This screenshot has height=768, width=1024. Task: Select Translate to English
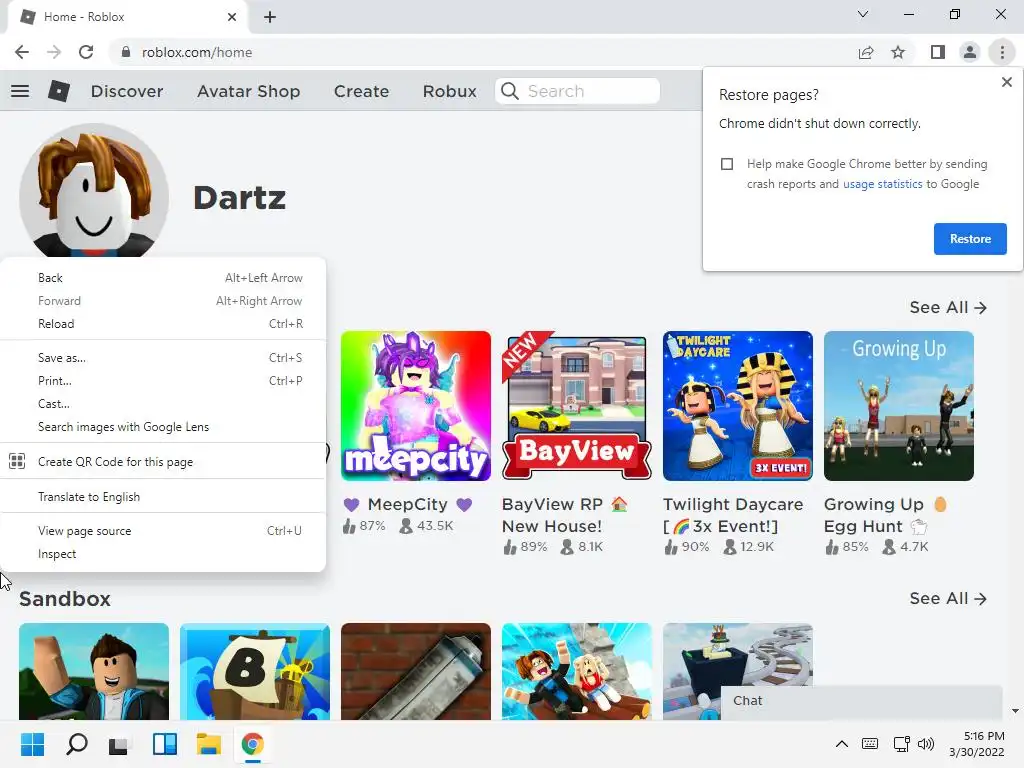163,497
